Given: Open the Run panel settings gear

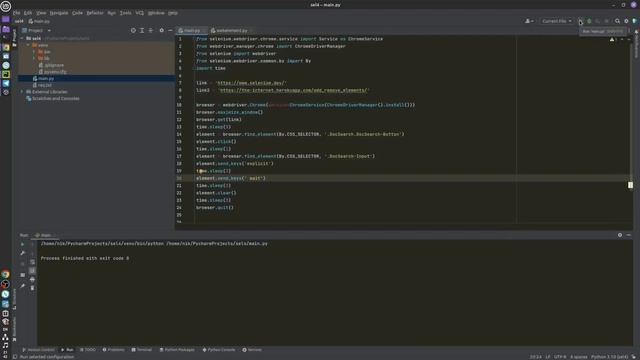Looking at the screenshot, I should pyautogui.click(x=620, y=235).
